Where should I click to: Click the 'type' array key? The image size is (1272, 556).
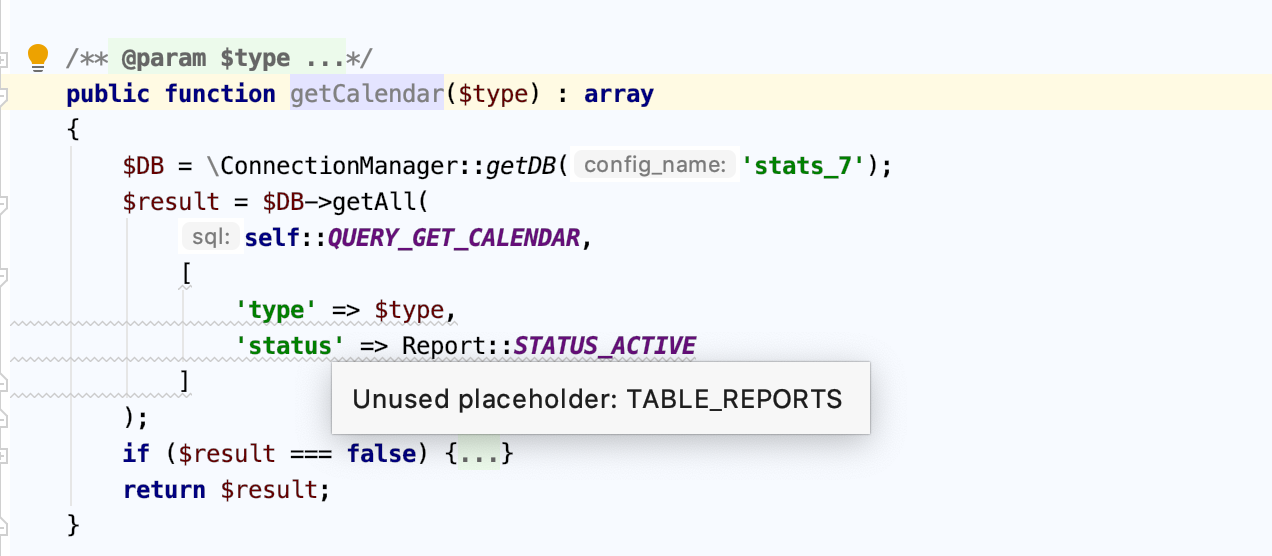pyautogui.click(x=276, y=310)
